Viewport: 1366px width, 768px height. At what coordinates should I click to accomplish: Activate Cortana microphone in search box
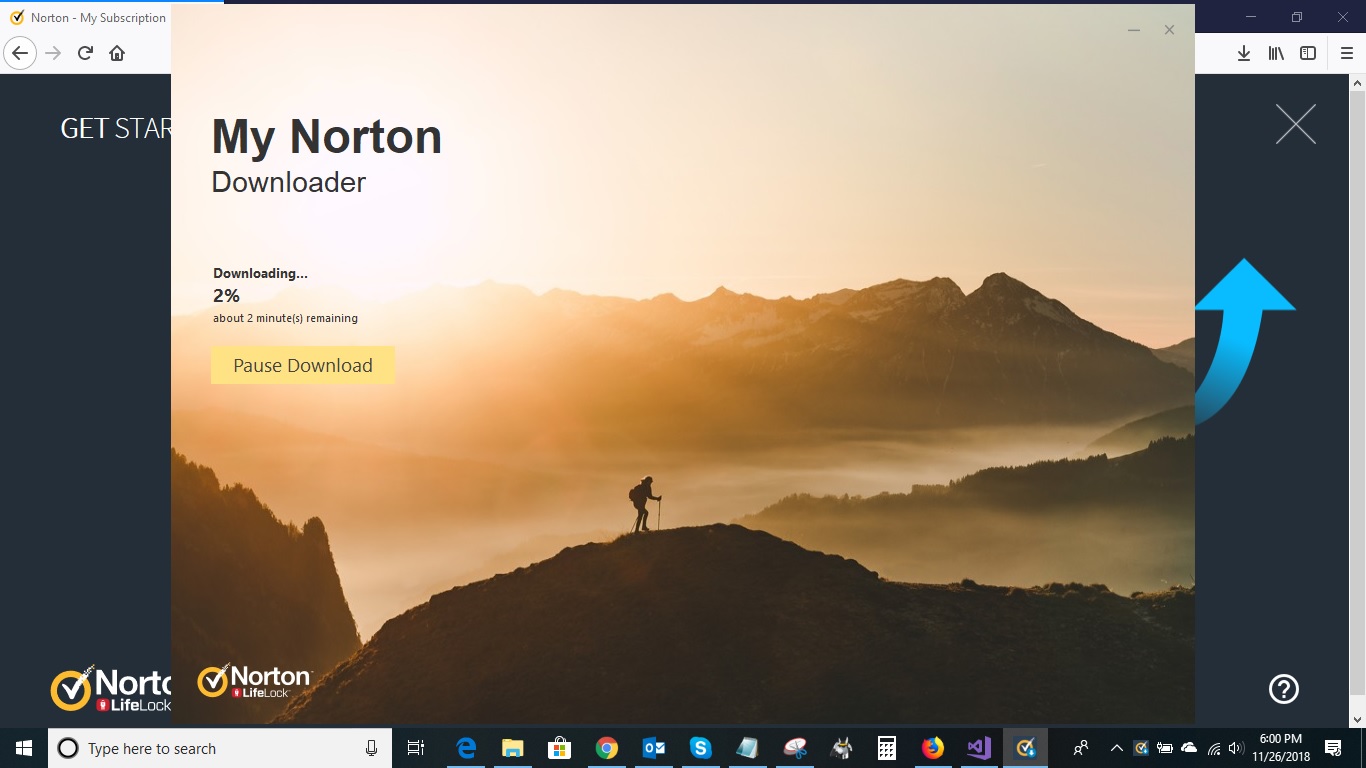point(372,748)
